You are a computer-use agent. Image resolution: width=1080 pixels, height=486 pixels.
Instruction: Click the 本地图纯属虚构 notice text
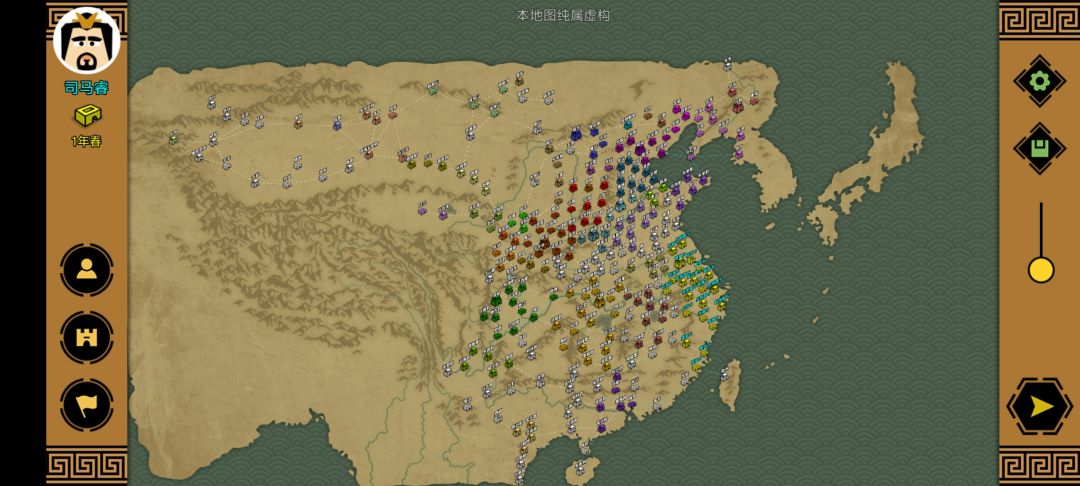pyautogui.click(x=563, y=15)
